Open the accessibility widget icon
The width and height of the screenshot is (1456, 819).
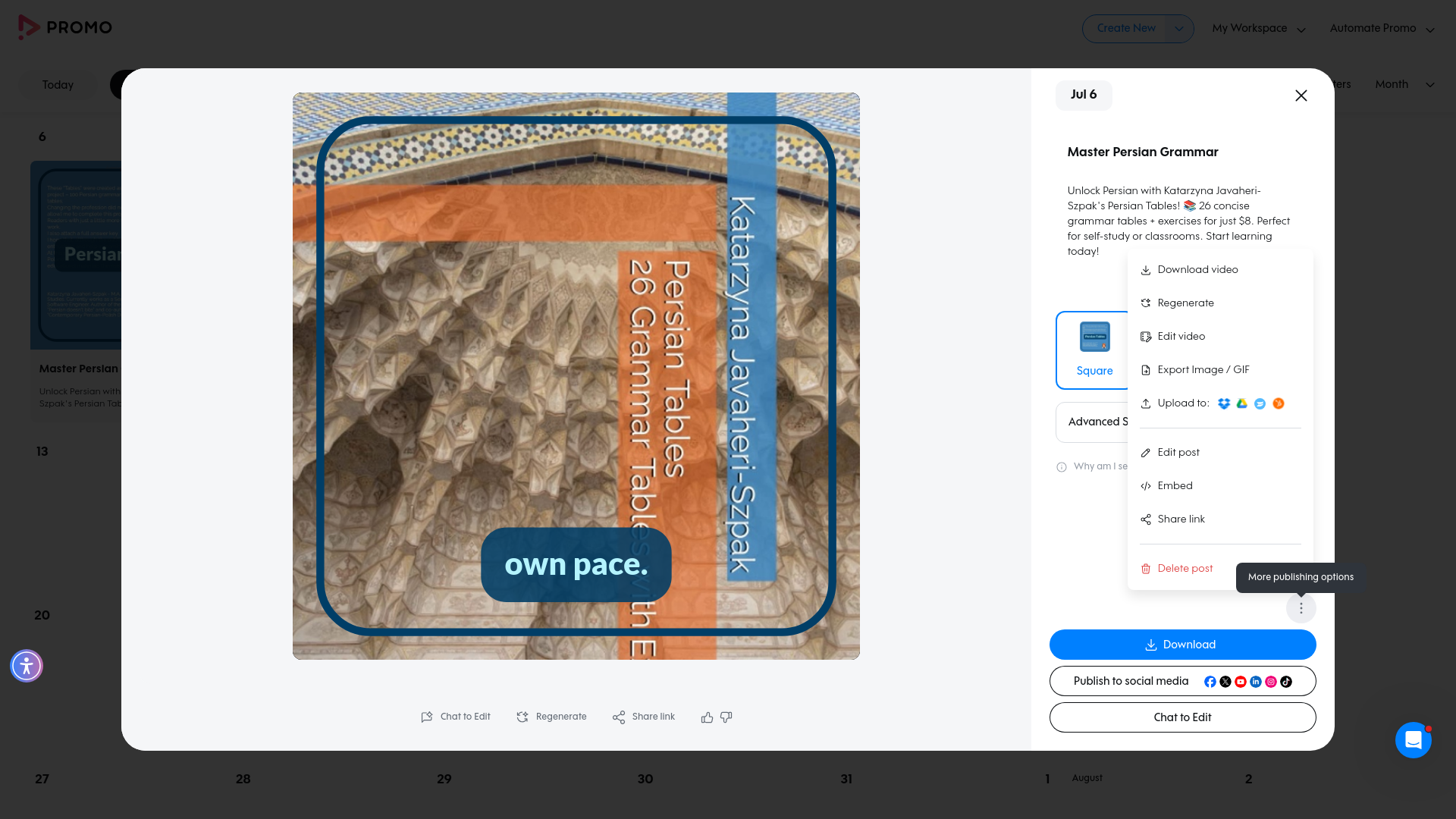27,666
